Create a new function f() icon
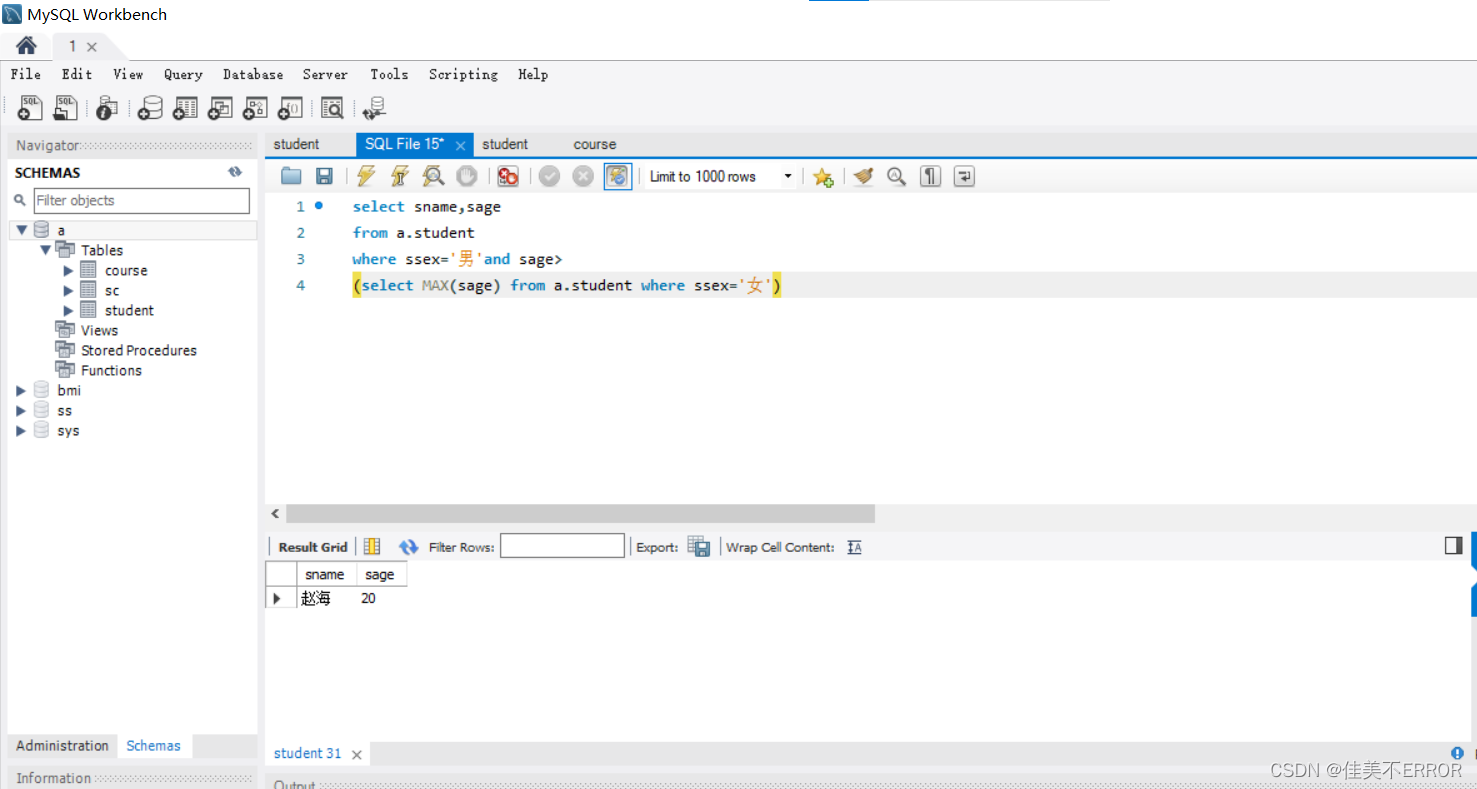Screen dimensions: 1477x789 coord(290,108)
